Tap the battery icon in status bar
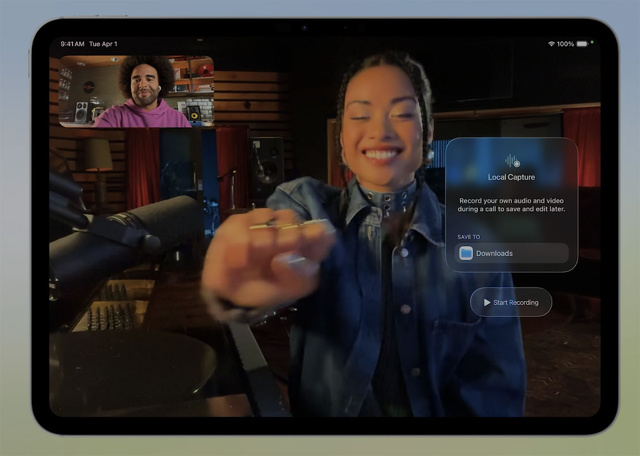The width and height of the screenshot is (640, 456). (x=583, y=44)
